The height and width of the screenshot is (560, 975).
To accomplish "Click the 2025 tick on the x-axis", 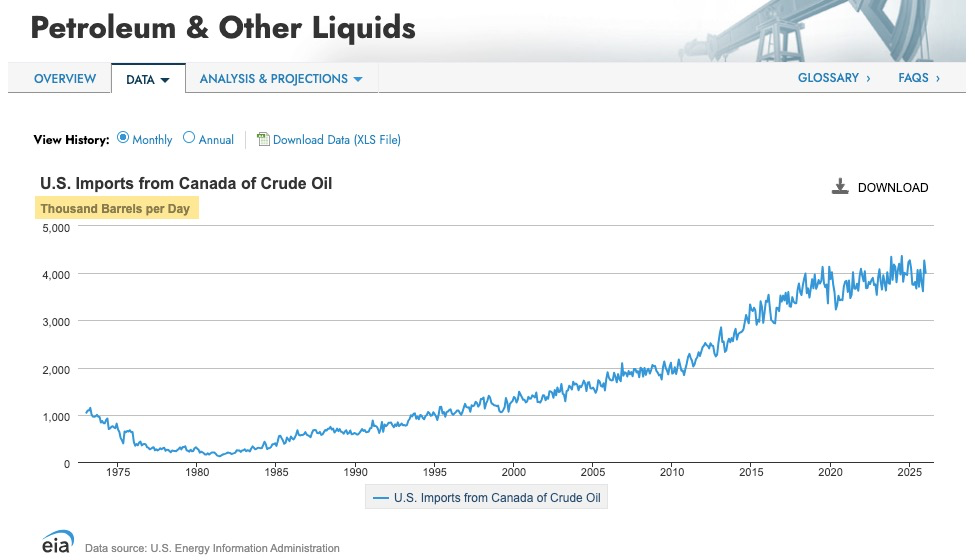I will (909, 471).
